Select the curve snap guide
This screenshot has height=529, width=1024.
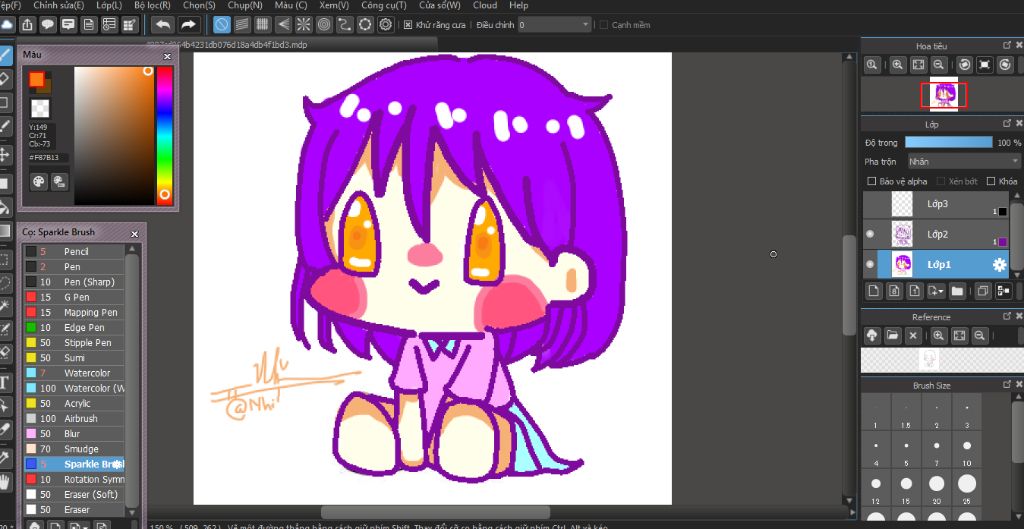pyautogui.click(x=345, y=25)
